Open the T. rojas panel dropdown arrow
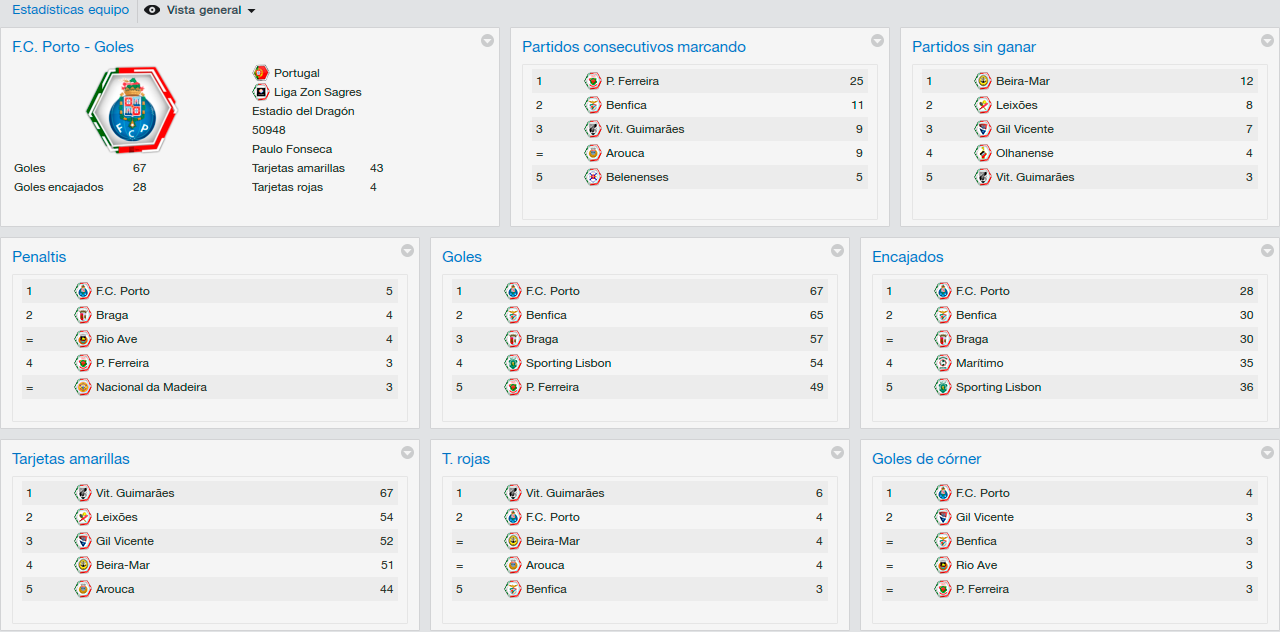1280x632 pixels. 837,453
